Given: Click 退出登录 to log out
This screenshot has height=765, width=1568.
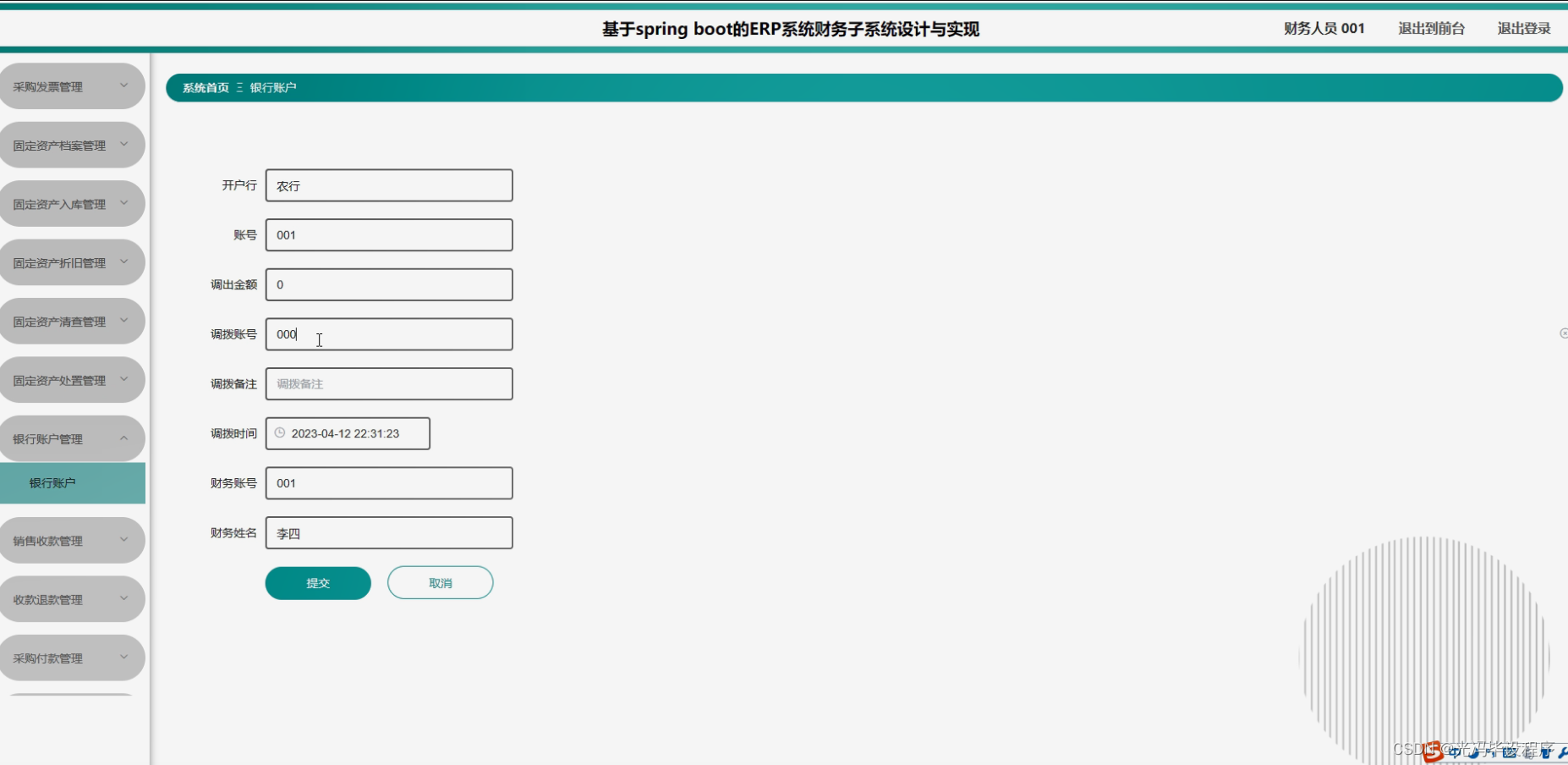Looking at the screenshot, I should (1524, 28).
